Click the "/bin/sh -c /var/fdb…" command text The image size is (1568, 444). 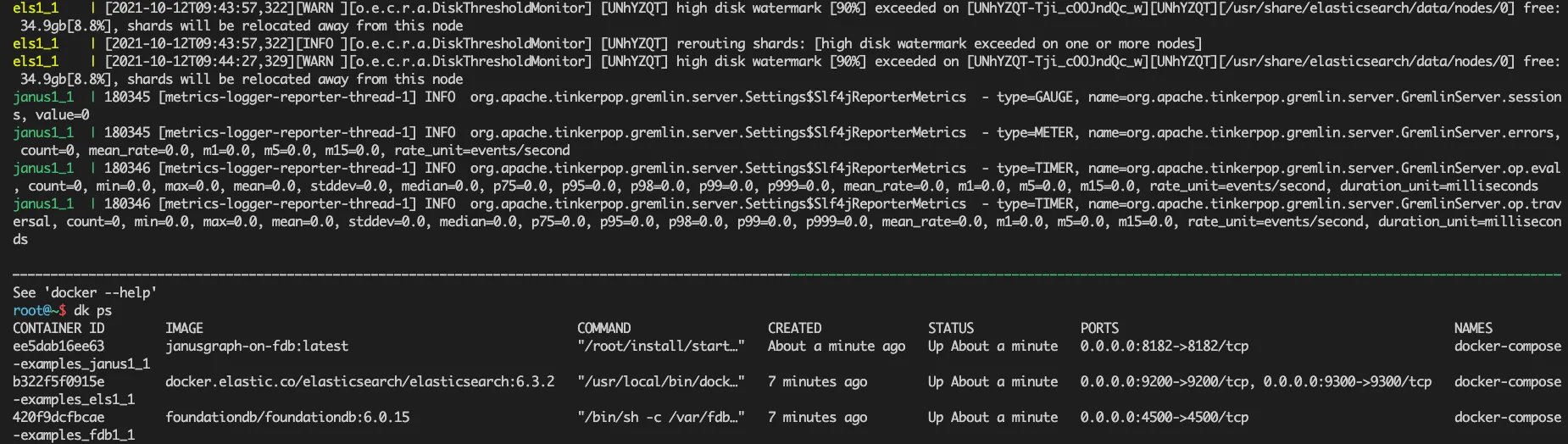click(x=660, y=417)
